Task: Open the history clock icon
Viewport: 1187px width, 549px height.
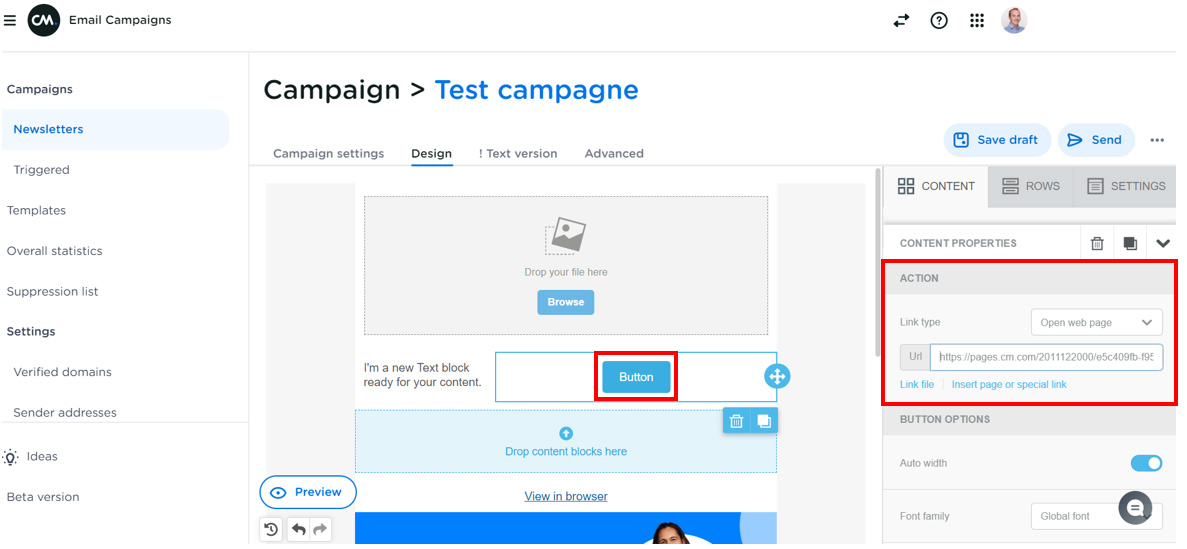Action: pos(271,529)
